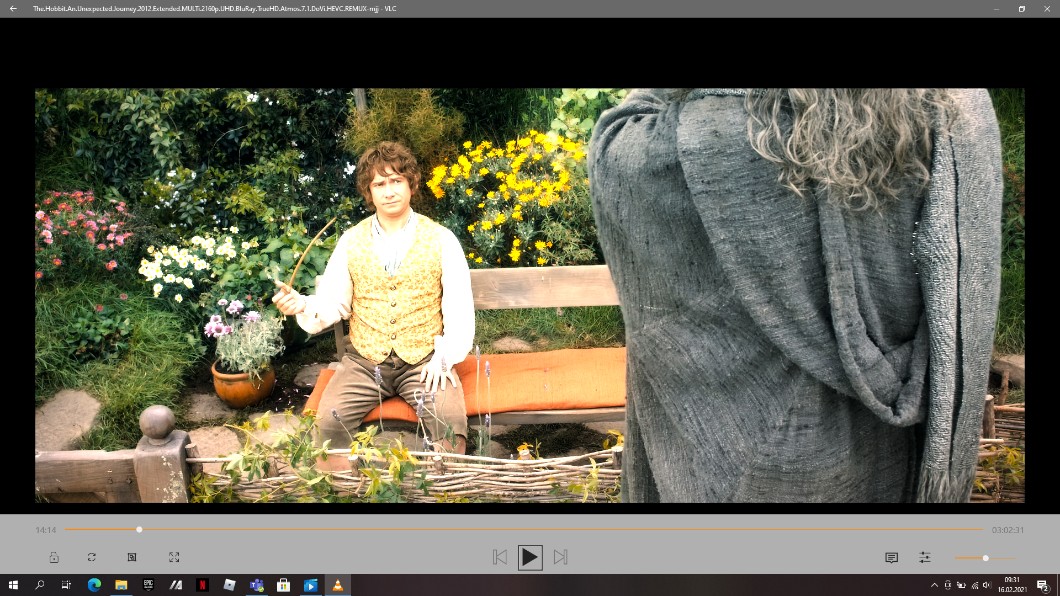1060x596 pixels.
Task: Skip to the previous track
Action: [x=500, y=557]
